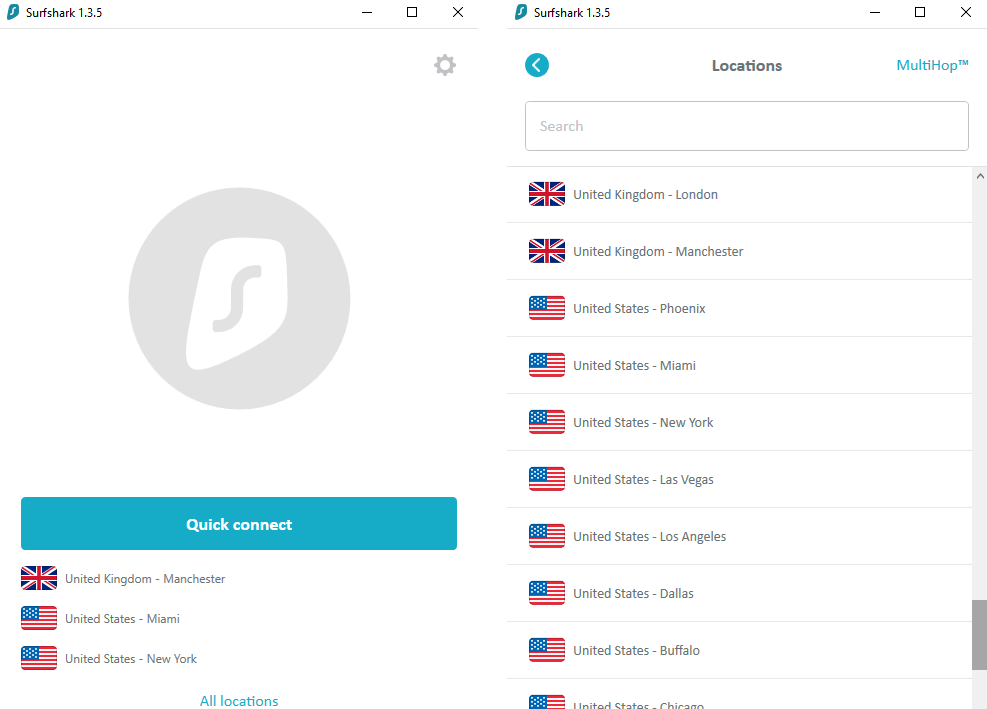Choose United States - New York in Locations list
987x709 pixels.
pos(739,423)
